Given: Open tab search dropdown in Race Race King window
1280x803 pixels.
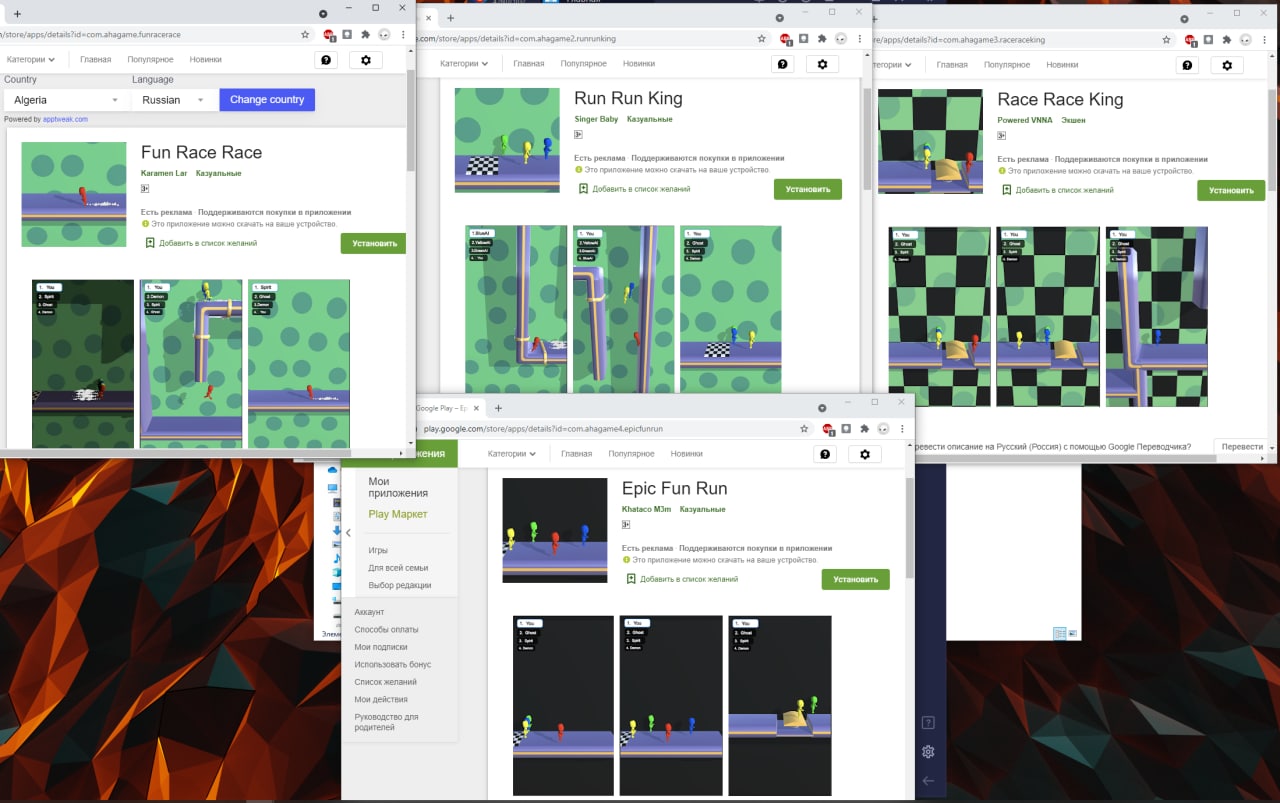Looking at the screenshot, I should pyautogui.click(x=1183, y=18).
